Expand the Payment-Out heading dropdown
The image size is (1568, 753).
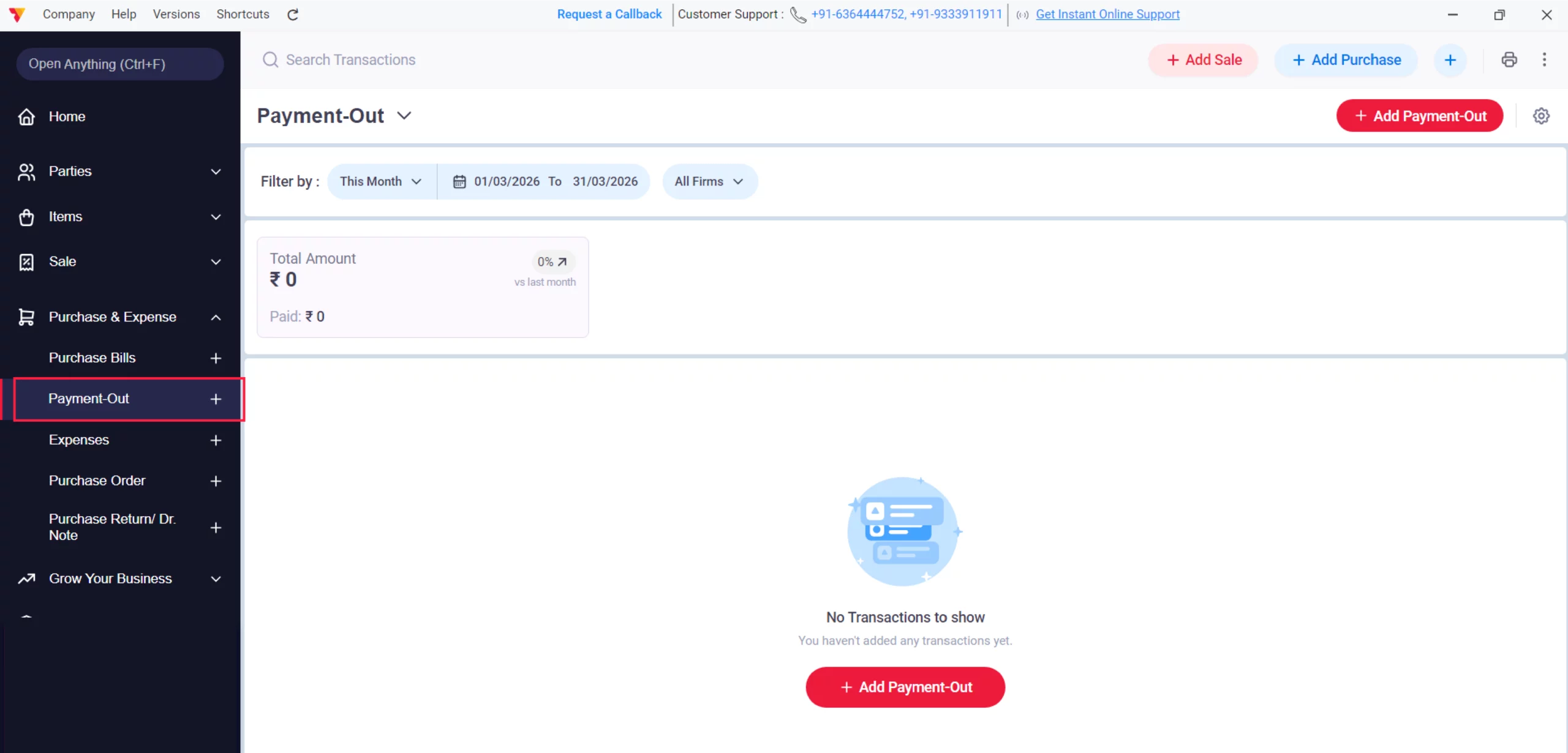click(405, 116)
